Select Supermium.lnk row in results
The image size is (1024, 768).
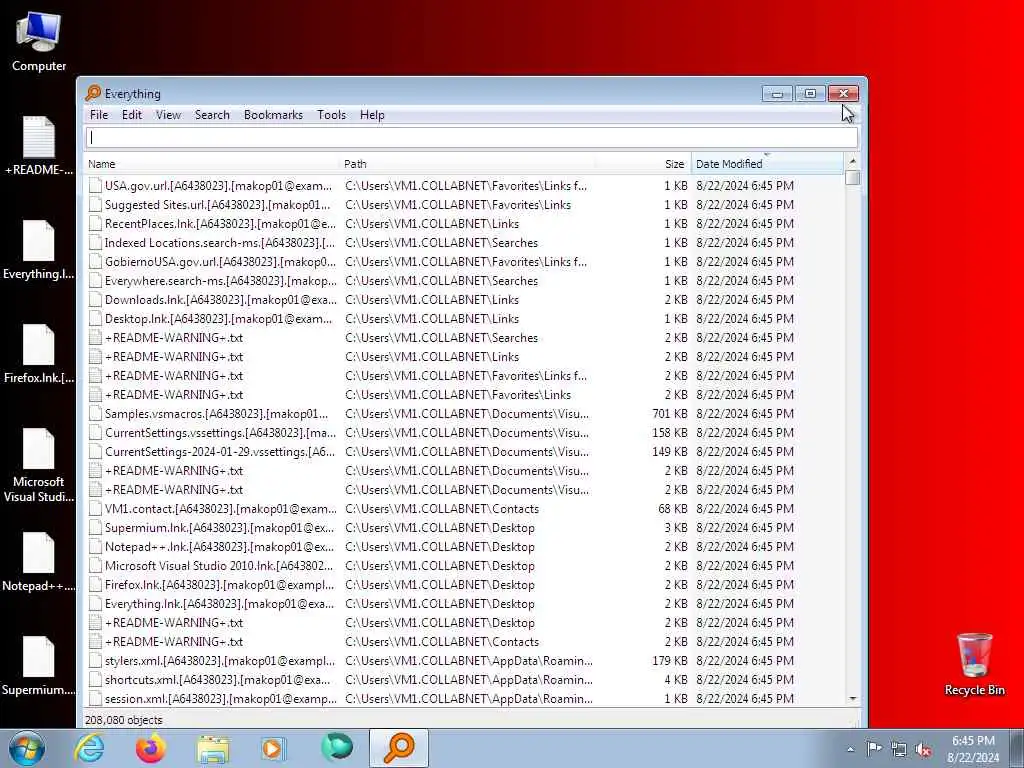pyautogui.click(x=464, y=528)
